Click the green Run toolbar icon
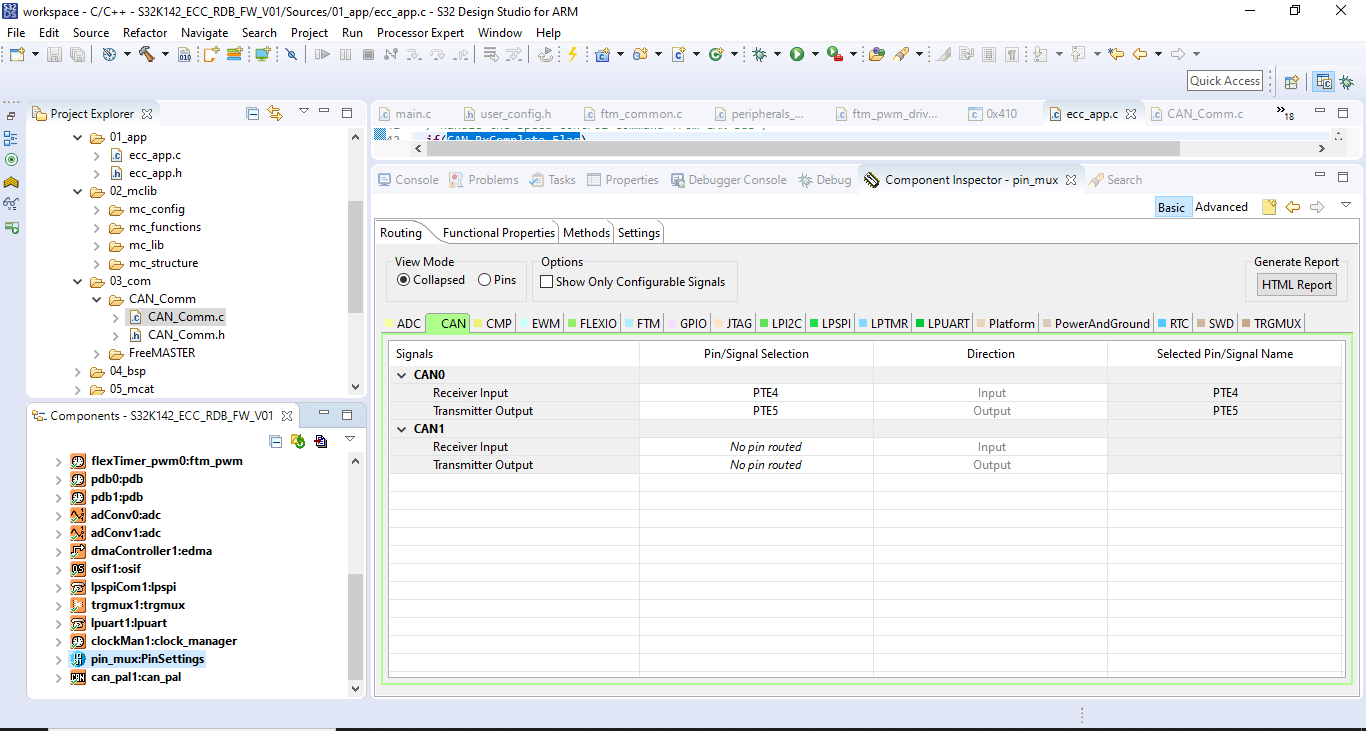This screenshot has height=731, width=1366. pos(797,54)
